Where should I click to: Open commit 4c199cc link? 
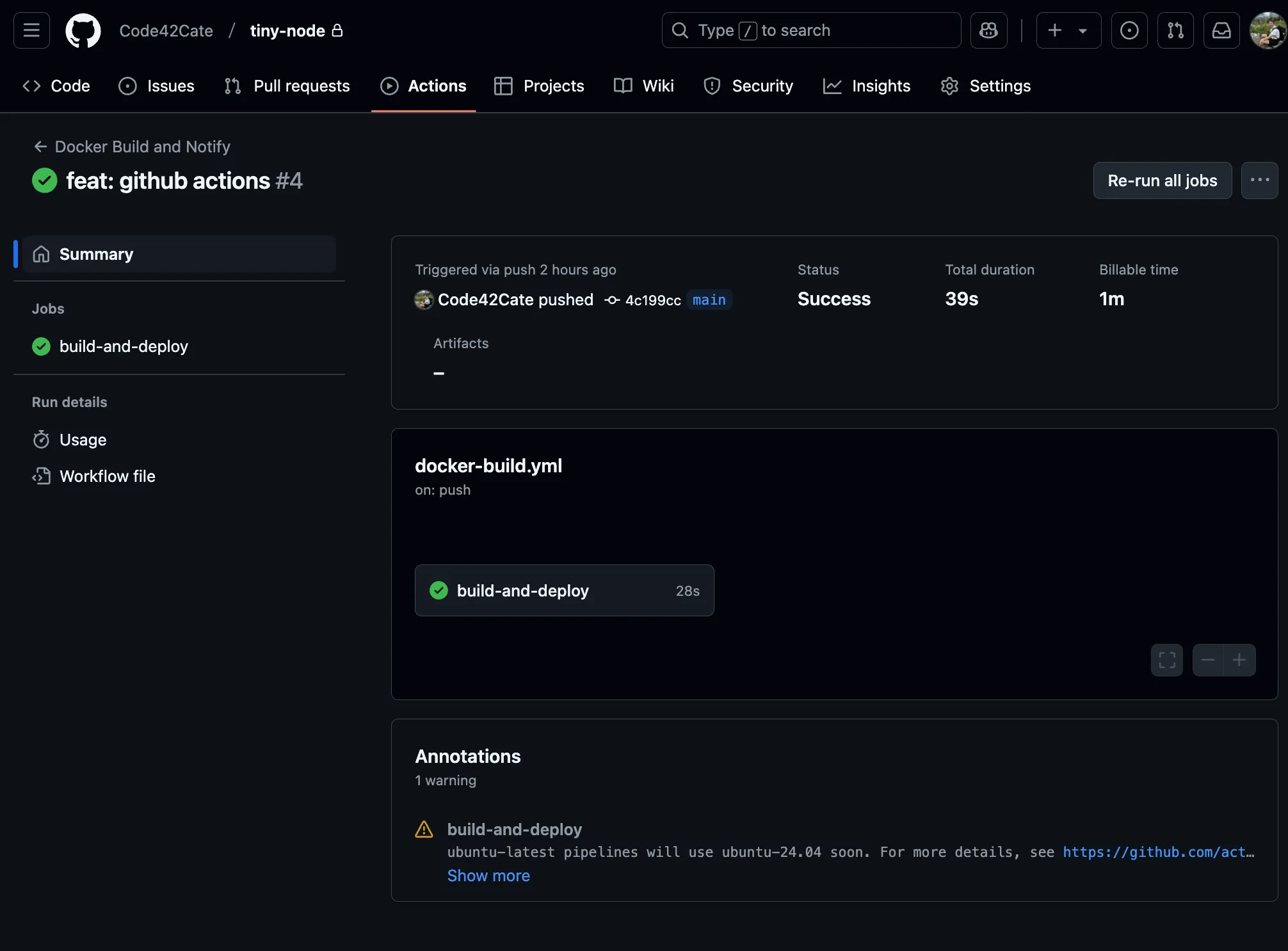tap(652, 300)
